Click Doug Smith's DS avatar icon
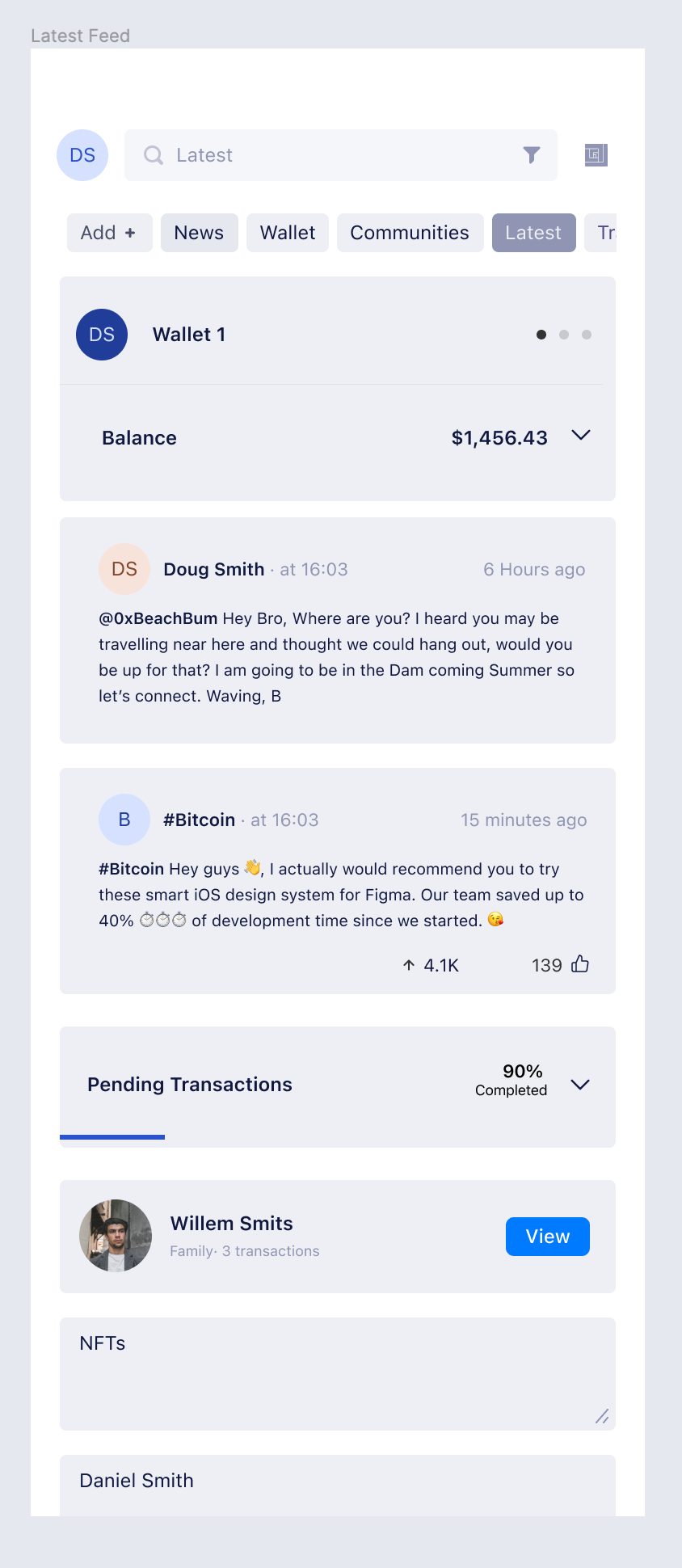The image size is (682, 1568). 124,569
